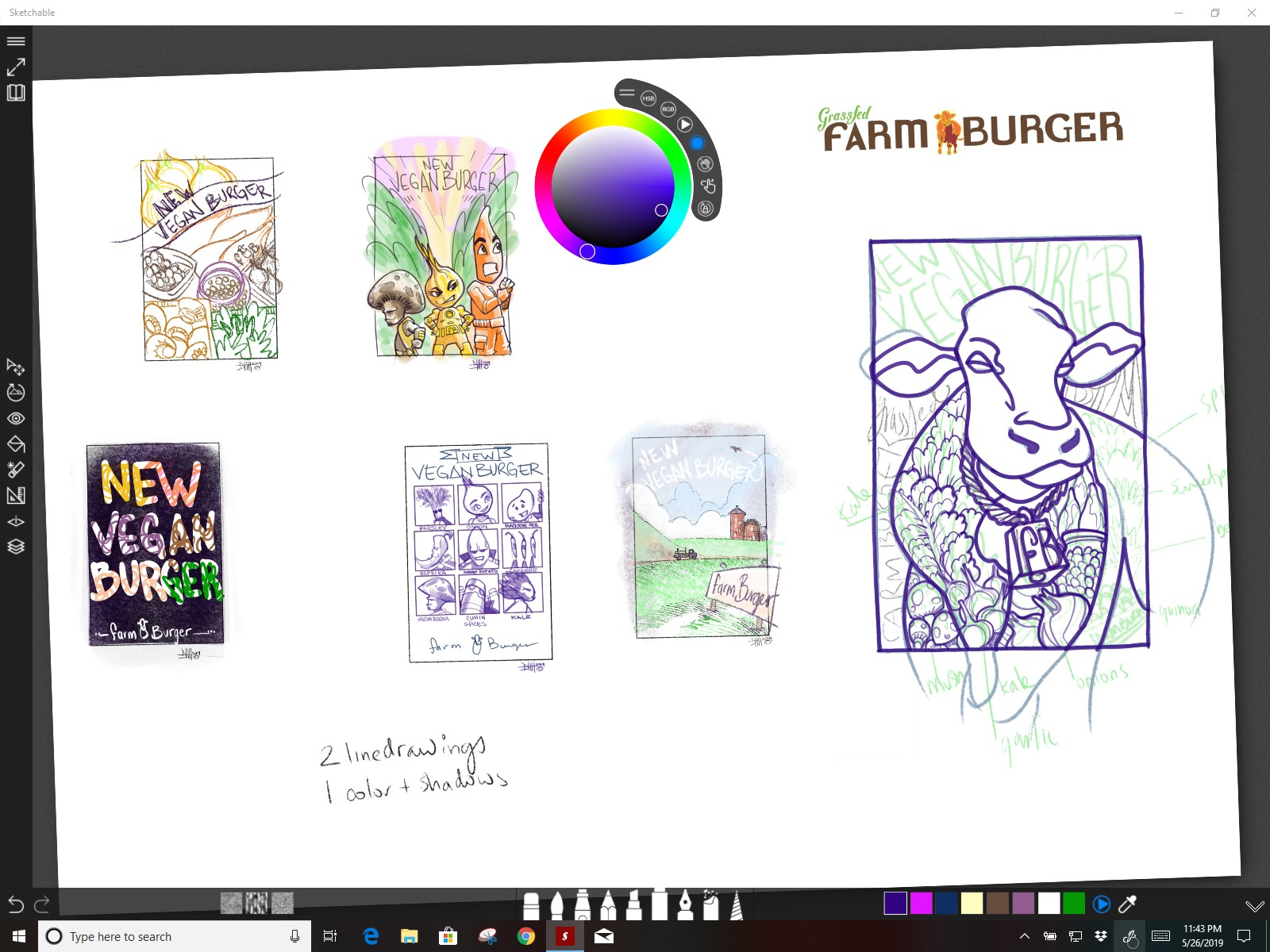Screen dimensions: 1270x952
Task: Select the magic wand effects tool
Action: [16, 470]
